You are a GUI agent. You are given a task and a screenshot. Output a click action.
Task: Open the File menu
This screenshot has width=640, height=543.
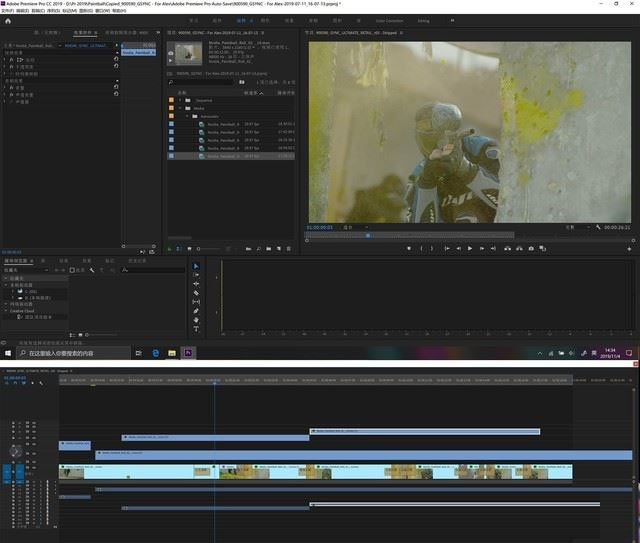click(x=9, y=10)
